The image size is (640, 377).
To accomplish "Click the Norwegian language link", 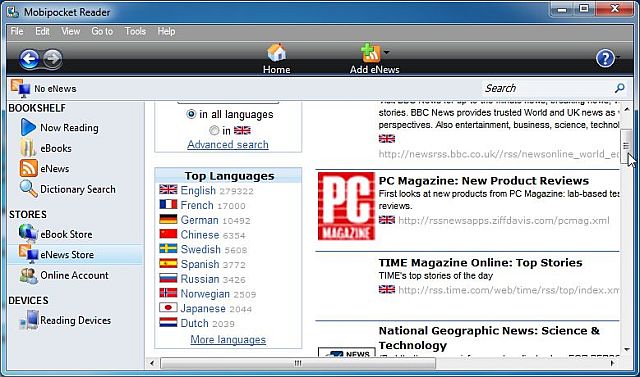I will click(205, 293).
